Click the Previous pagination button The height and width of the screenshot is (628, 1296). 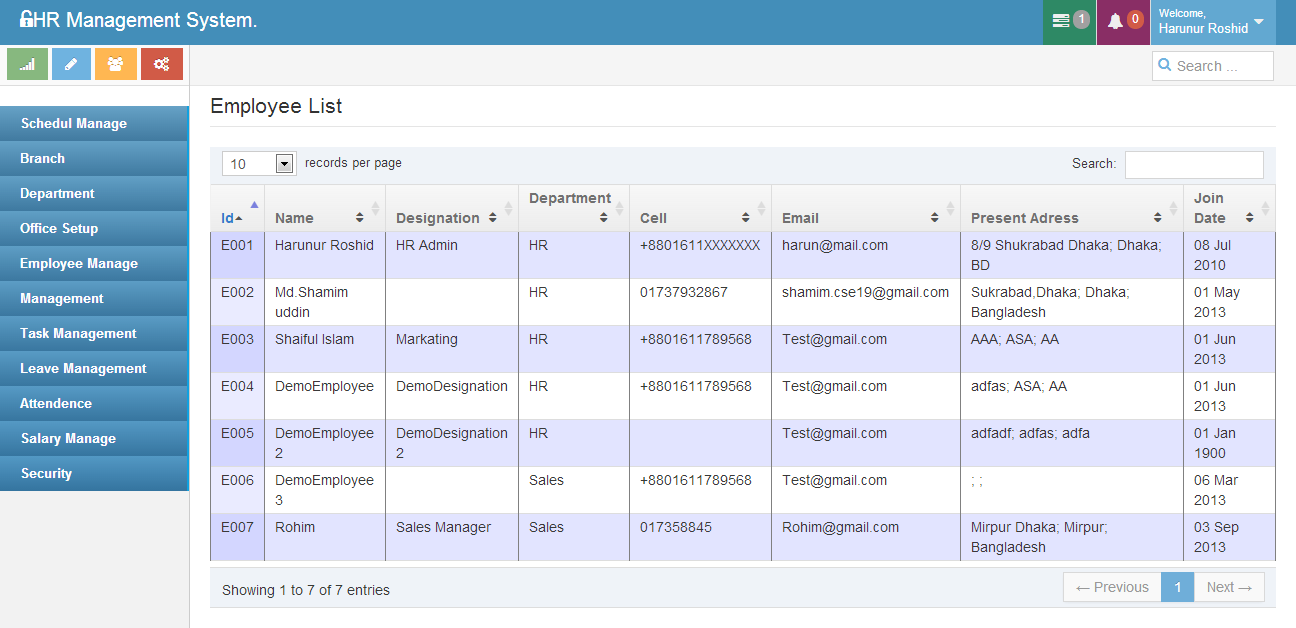pyautogui.click(x=1112, y=588)
